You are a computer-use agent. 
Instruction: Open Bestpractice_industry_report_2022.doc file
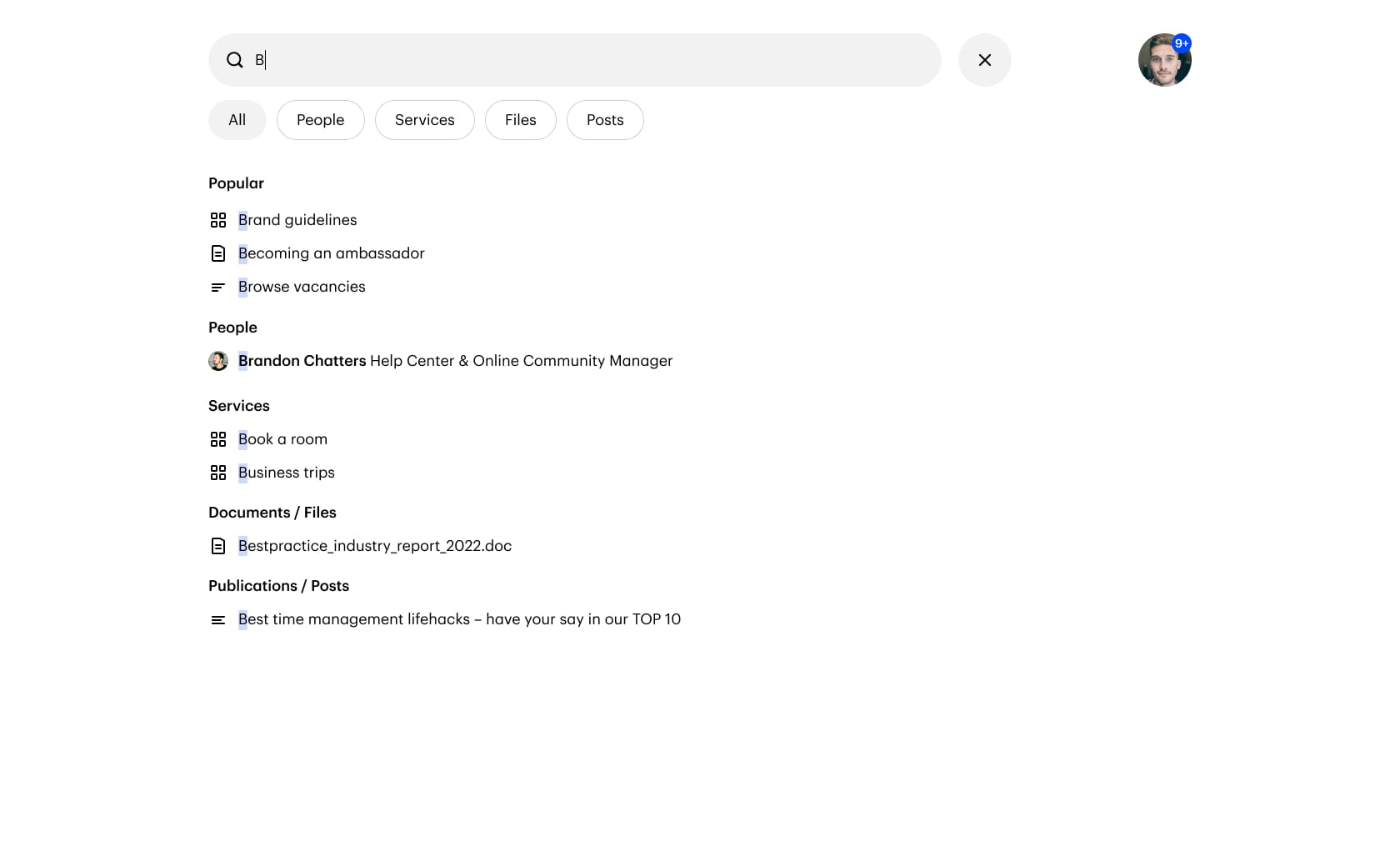pos(375,546)
